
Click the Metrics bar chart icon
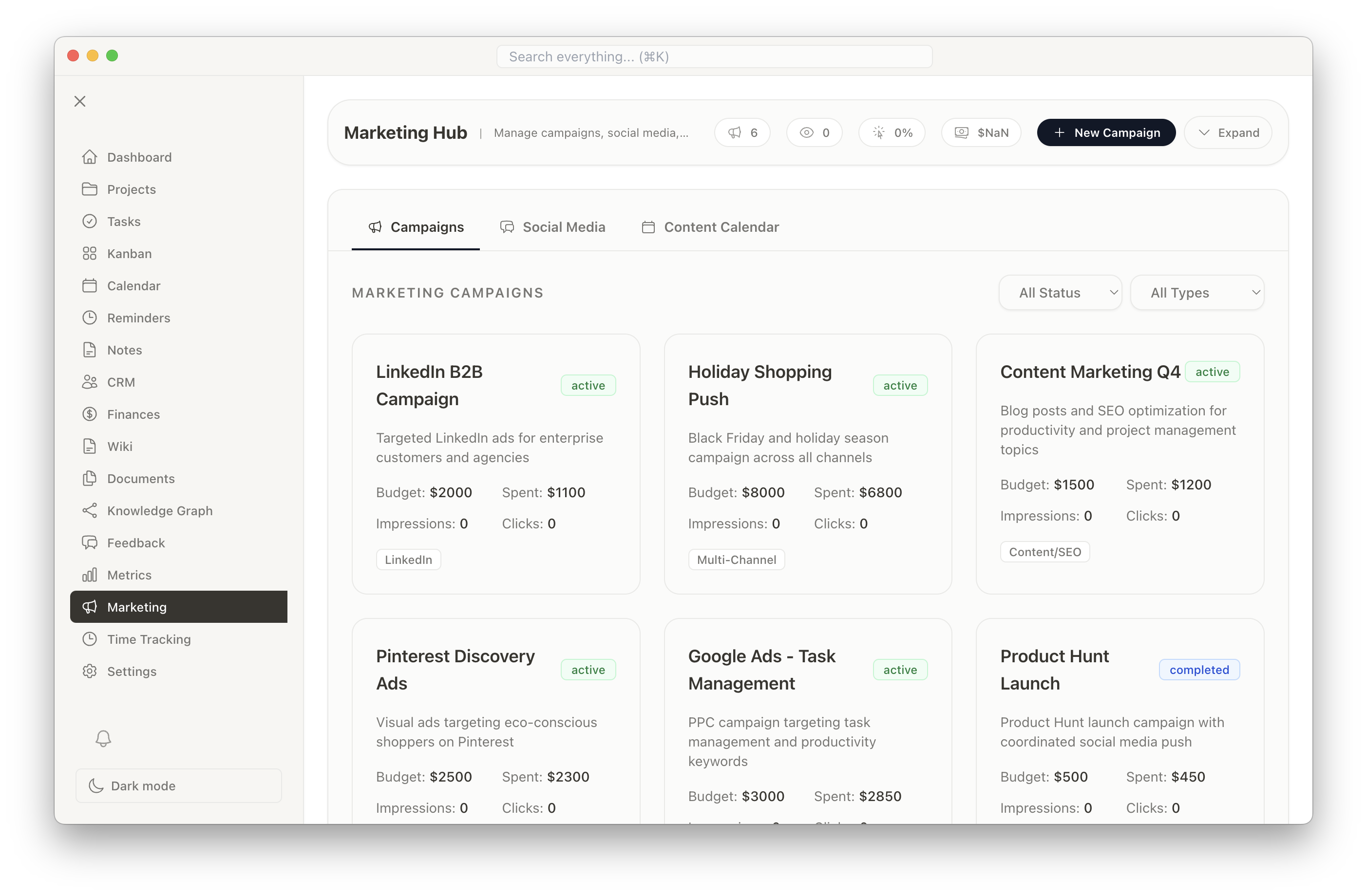(x=90, y=575)
